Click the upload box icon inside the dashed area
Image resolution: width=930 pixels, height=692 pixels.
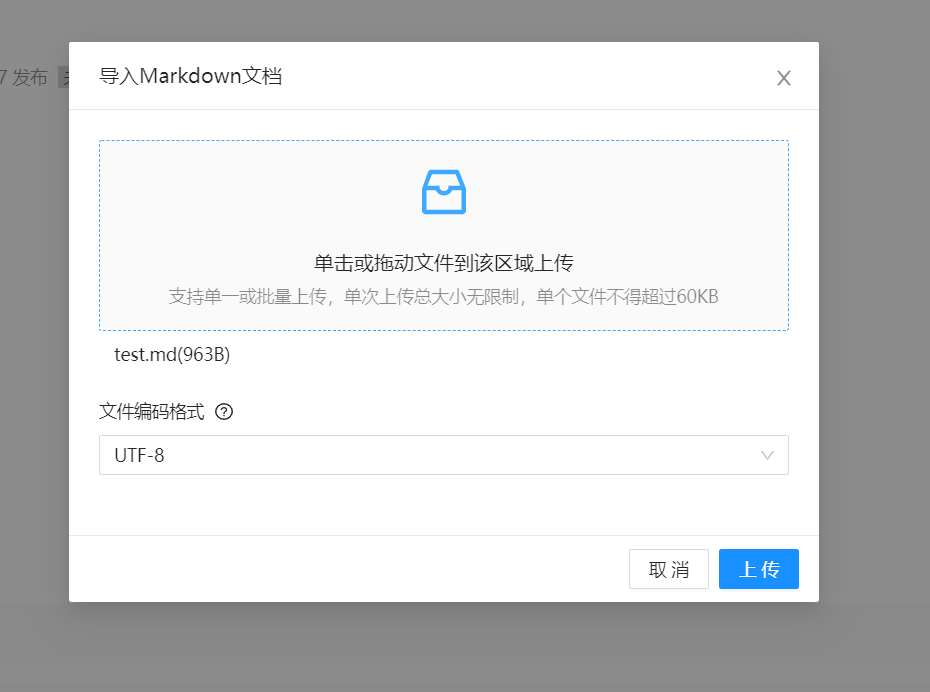click(x=443, y=192)
